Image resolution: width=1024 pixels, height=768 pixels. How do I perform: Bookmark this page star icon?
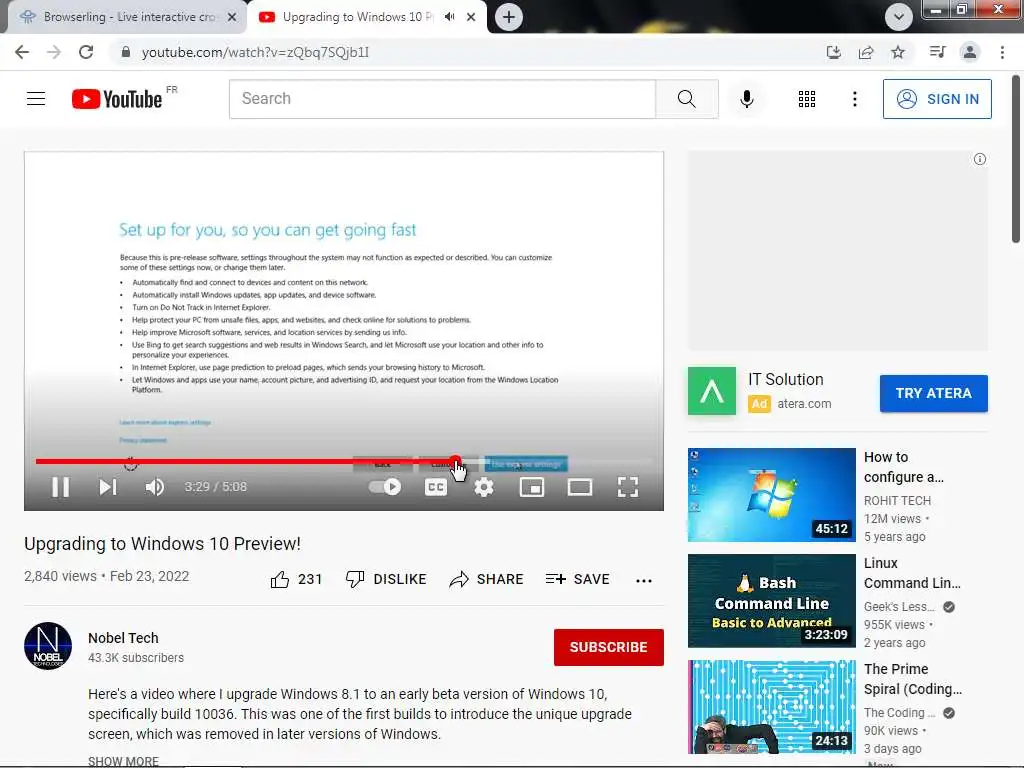[898, 52]
